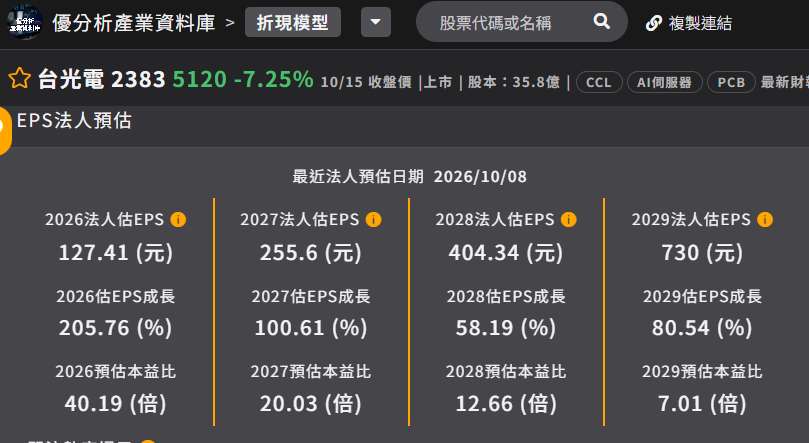
Task: Click the magnifier search icon
Action: (x=602, y=21)
